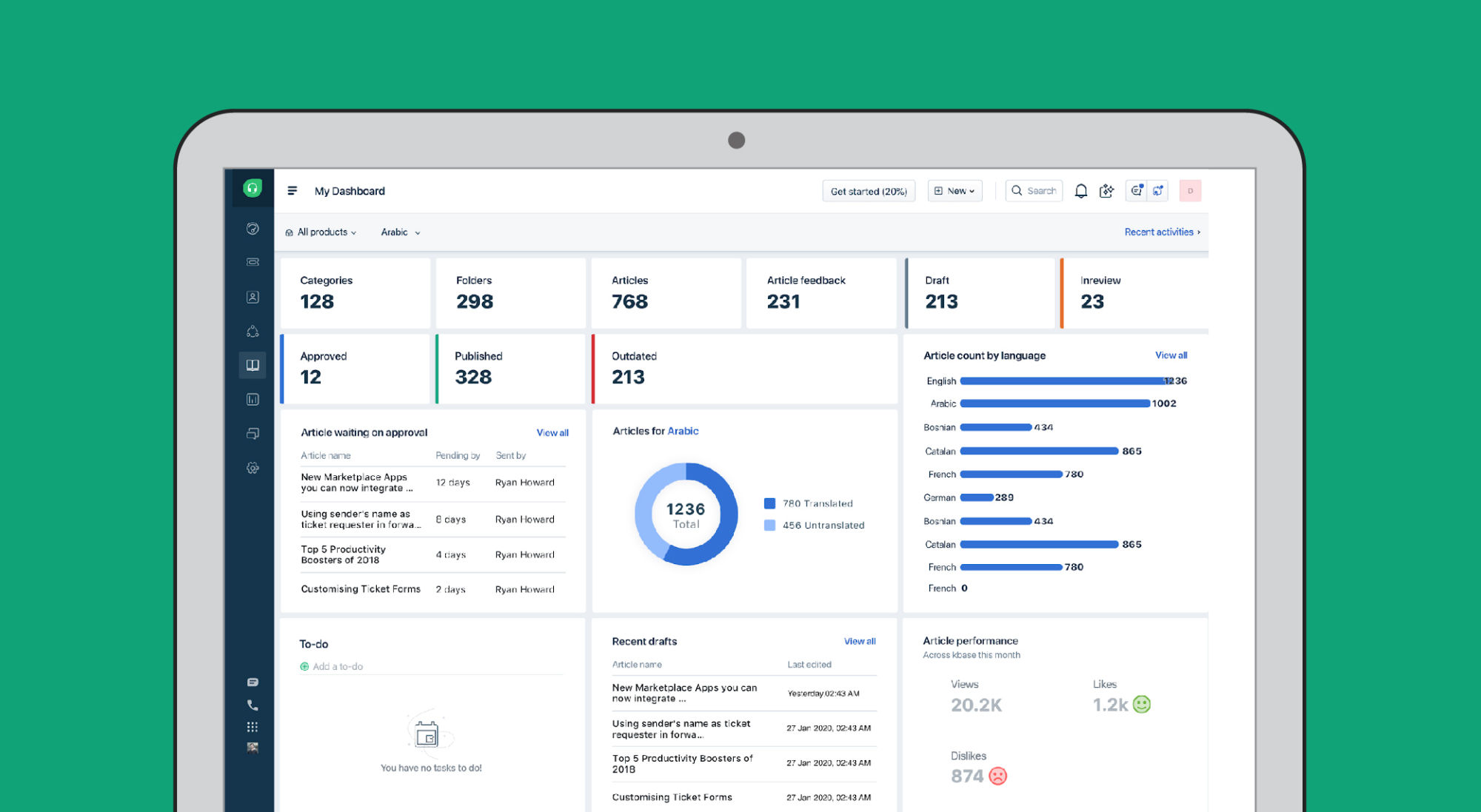Click the 456 Untranslated legend swatch
This screenshot has height=812, width=1481.
(769, 526)
